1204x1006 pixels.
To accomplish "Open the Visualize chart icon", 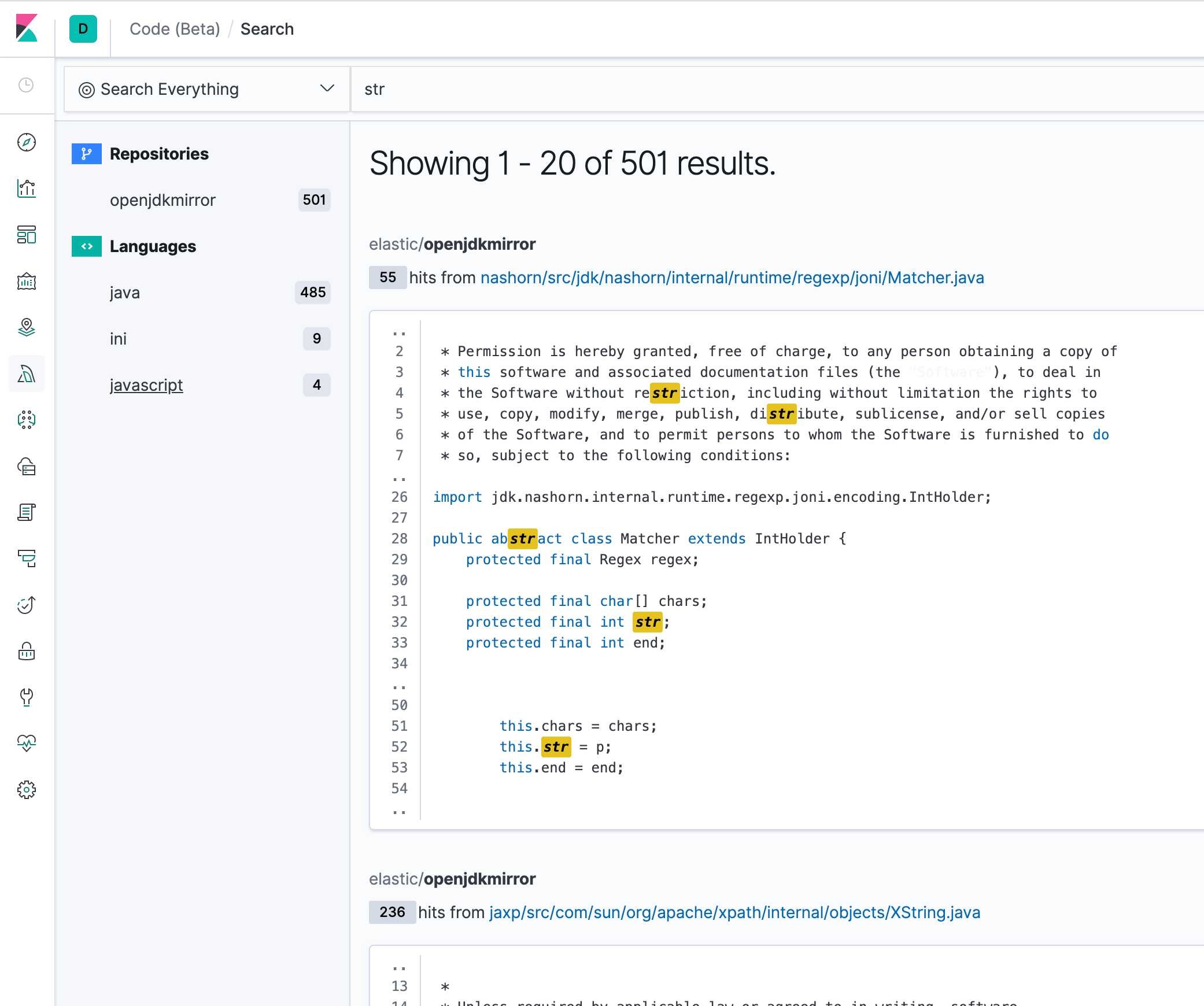I will click(x=27, y=188).
